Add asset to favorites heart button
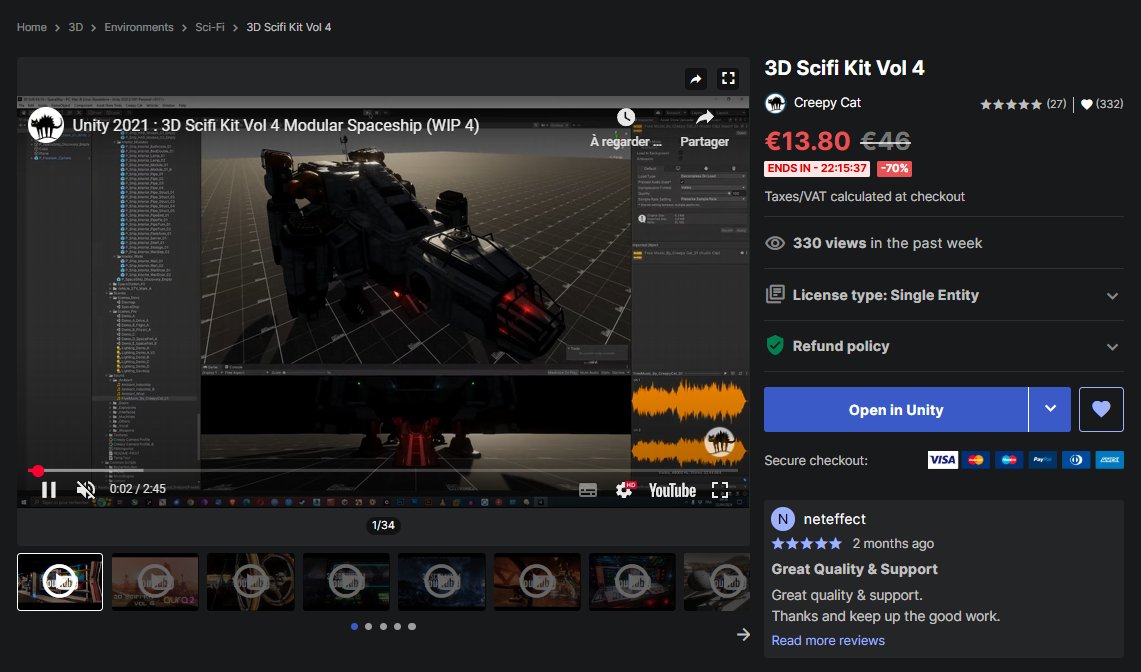Viewport: 1141px width, 672px height. pos(1101,409)
